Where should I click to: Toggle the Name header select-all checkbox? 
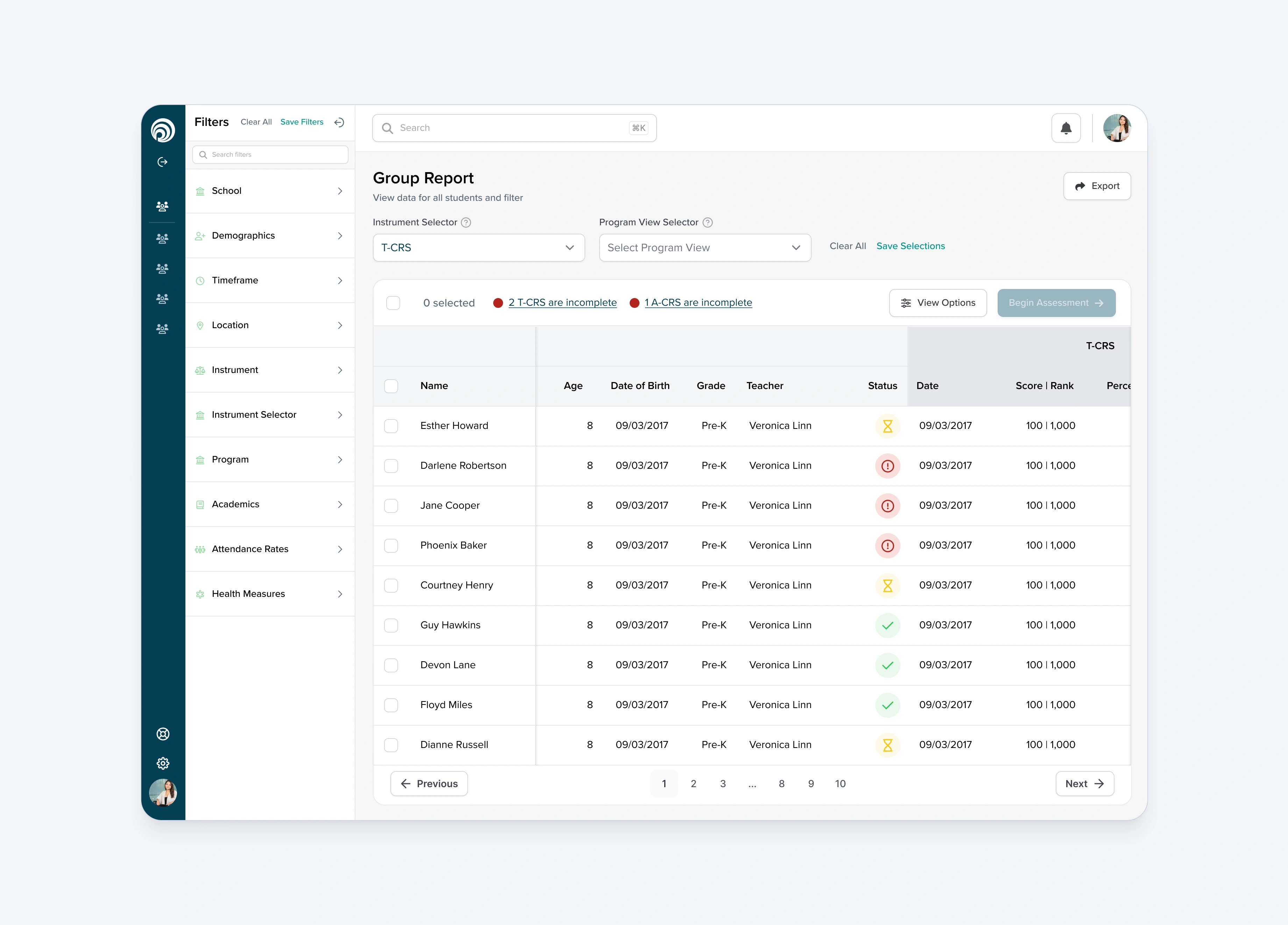[391, 386]
